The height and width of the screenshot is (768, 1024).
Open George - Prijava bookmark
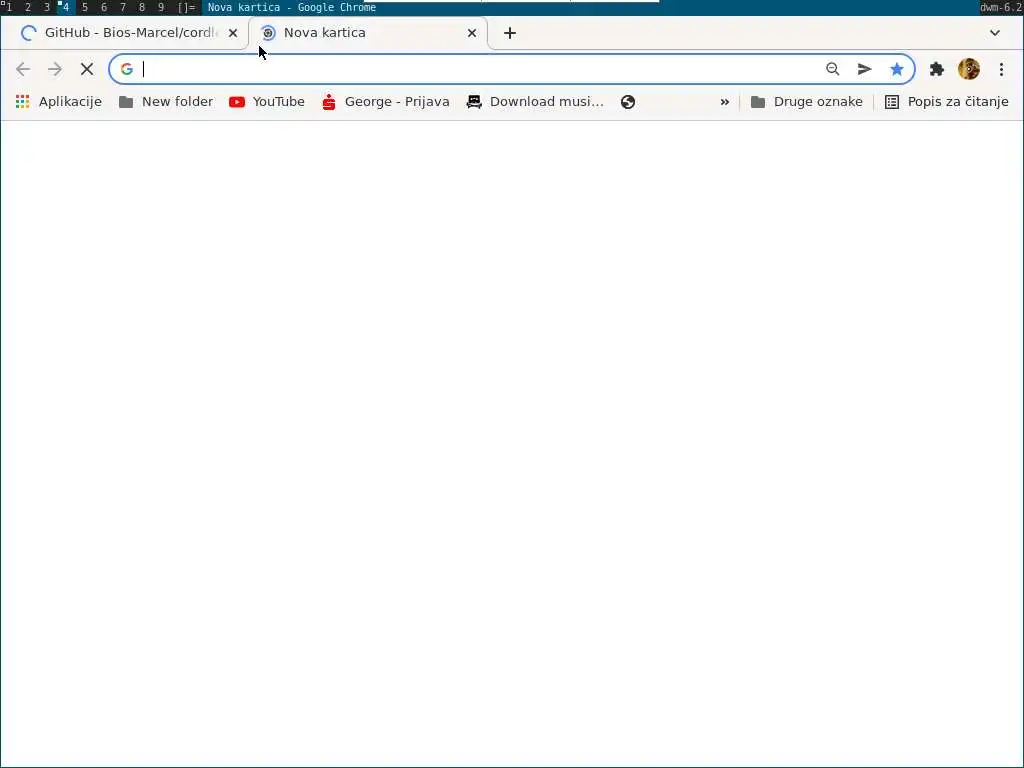pyautogui.click(x=386, y=102)
